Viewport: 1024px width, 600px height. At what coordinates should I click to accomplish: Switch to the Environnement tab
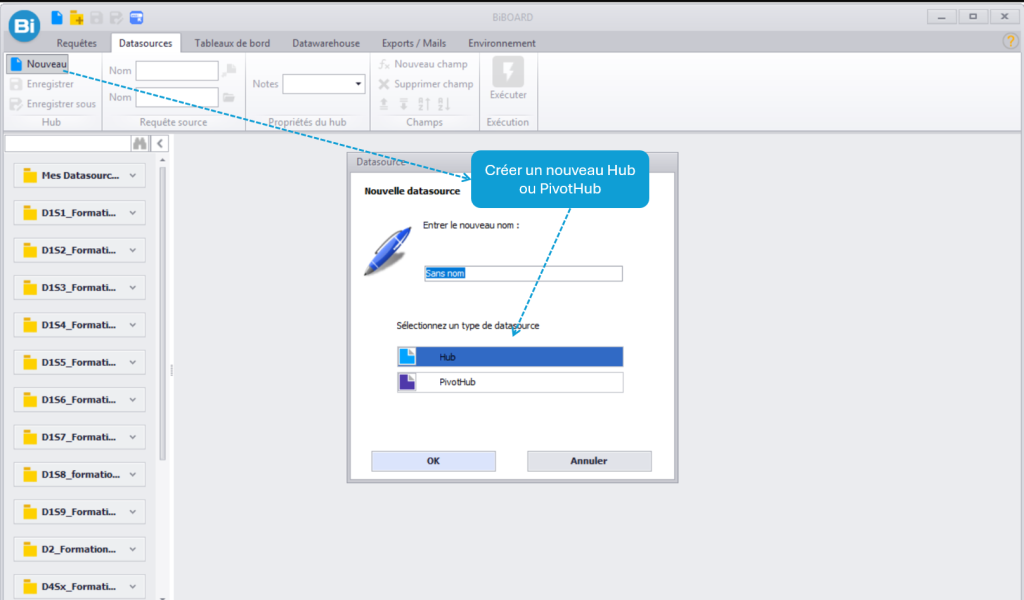(x=502, y=43)
